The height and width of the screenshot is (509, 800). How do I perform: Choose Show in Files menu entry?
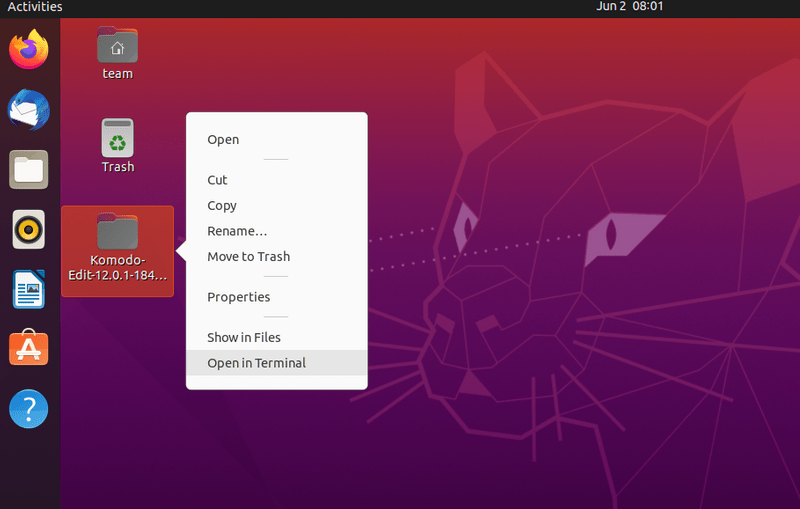277,337
